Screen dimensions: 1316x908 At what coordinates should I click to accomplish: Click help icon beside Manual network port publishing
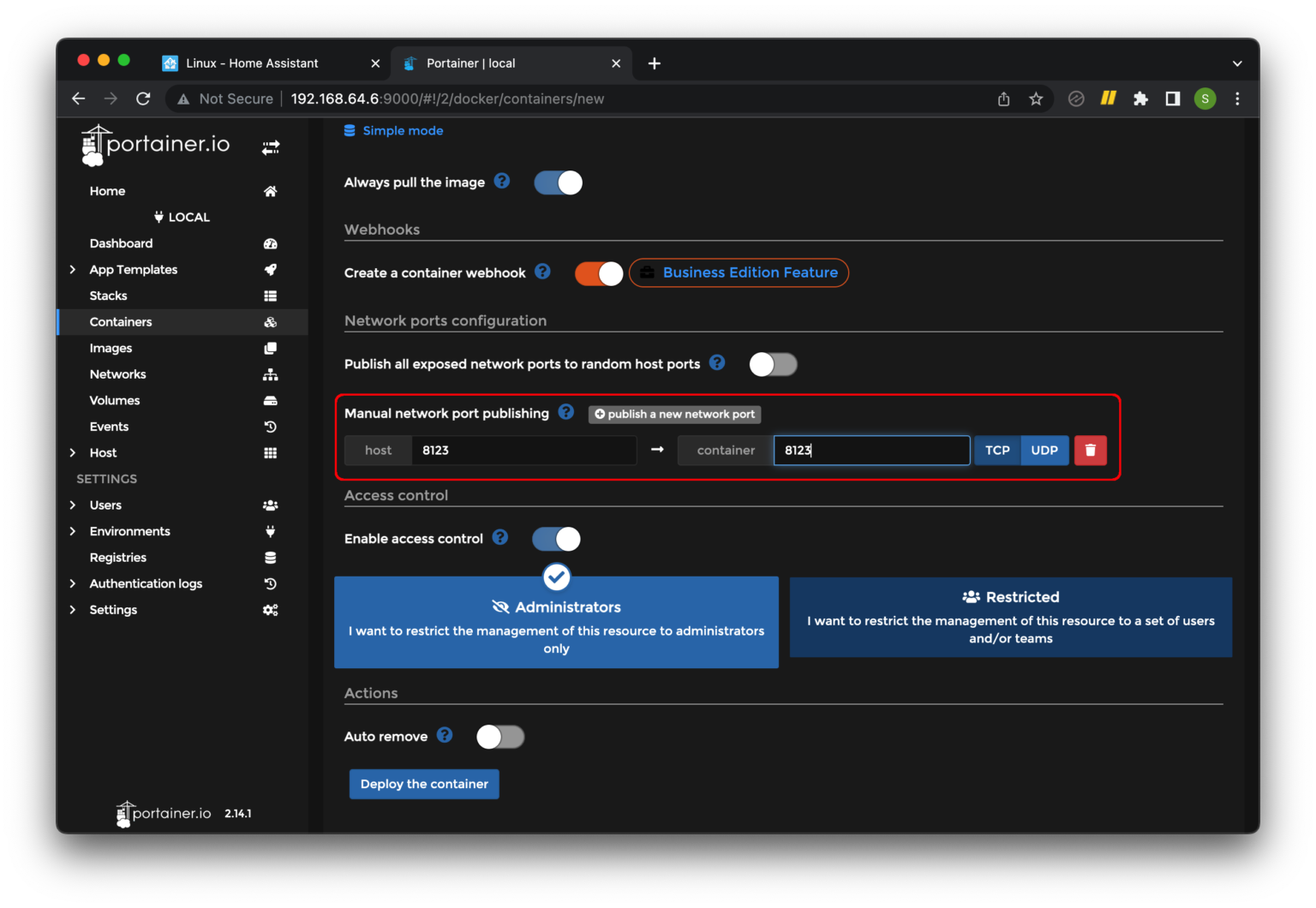(566, 412)
